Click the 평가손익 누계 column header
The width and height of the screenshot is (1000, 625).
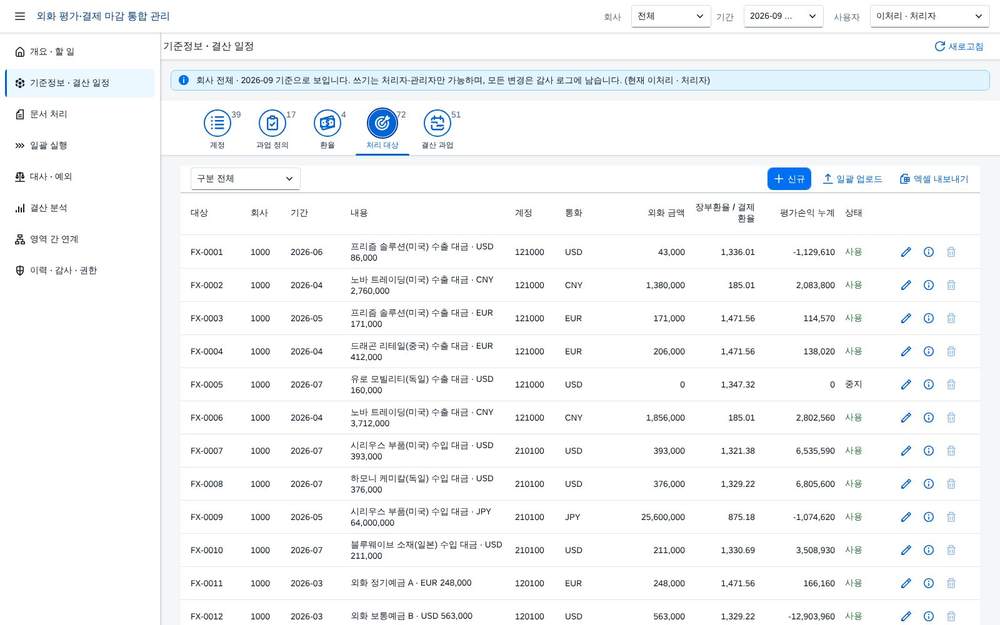(x=807, y=213)
